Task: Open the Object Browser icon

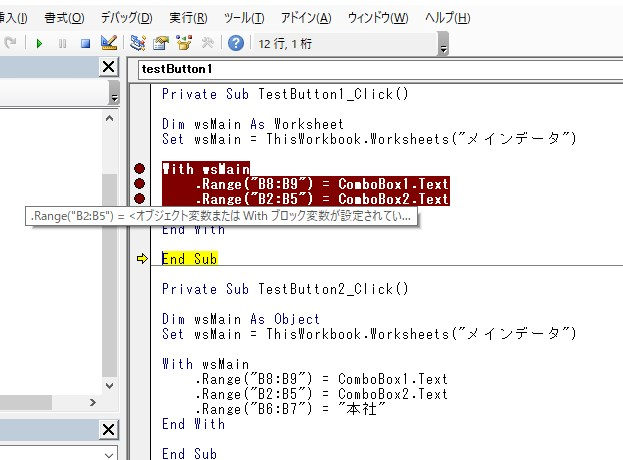Action: 184,43
